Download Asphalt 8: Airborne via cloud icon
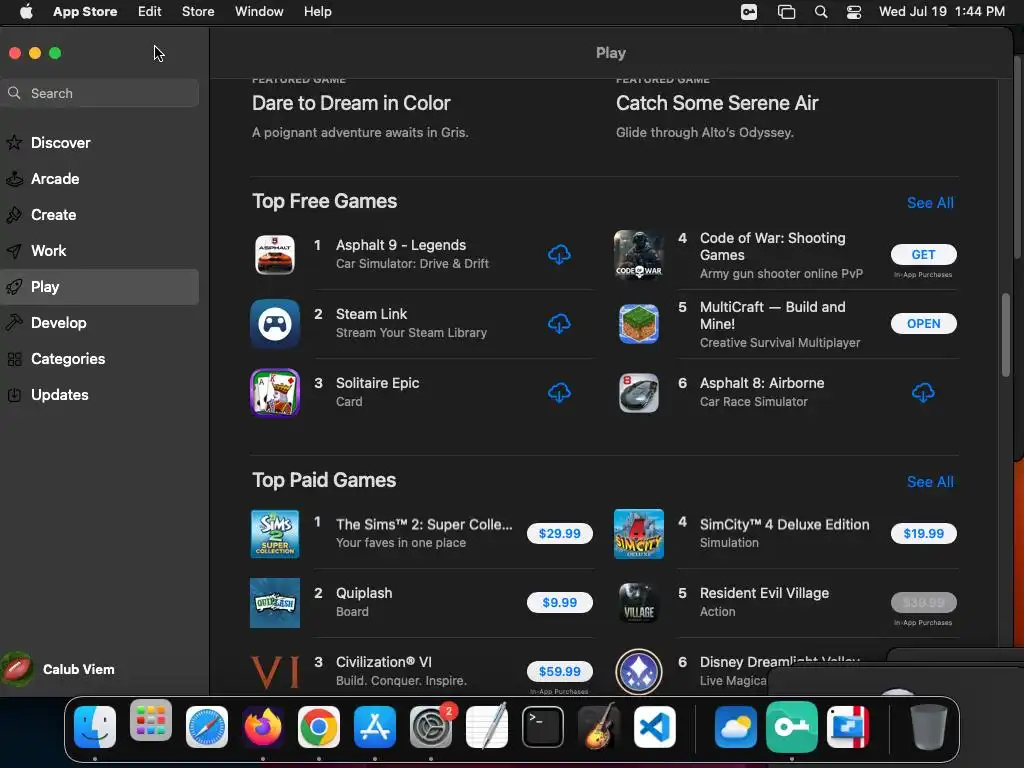 923,392
